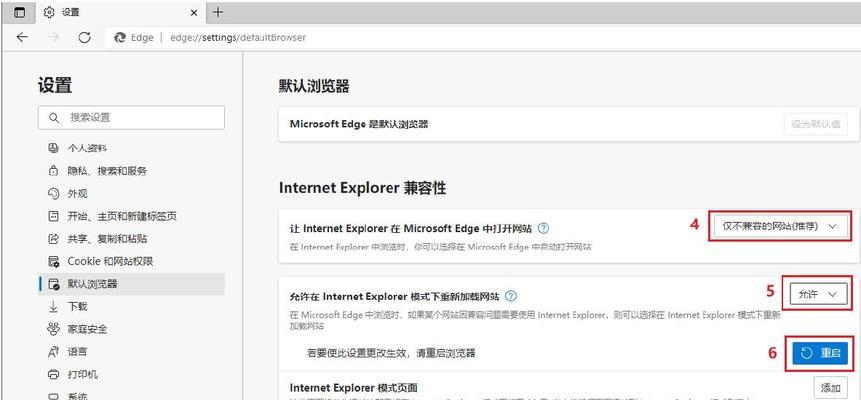The image size is (861, 400).
Task: Click the download arrow icon beside 下载
Action: (x=53, y=307)
